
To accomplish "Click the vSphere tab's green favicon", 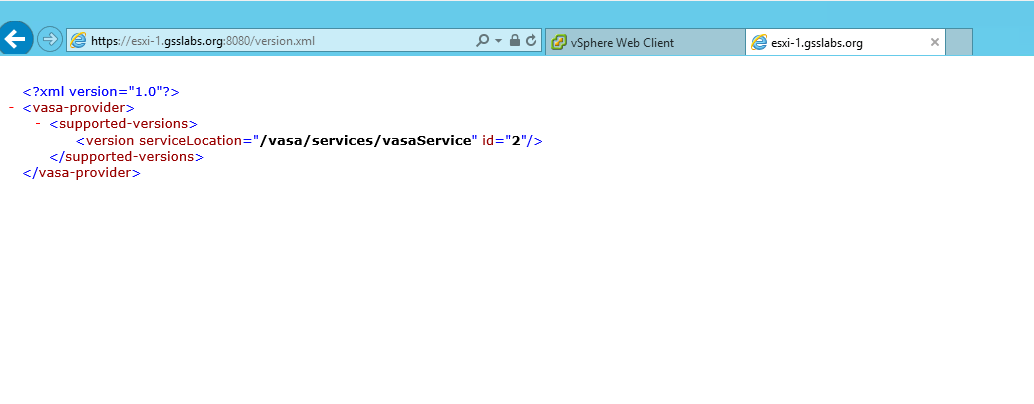I will click(x=558, y=42).
